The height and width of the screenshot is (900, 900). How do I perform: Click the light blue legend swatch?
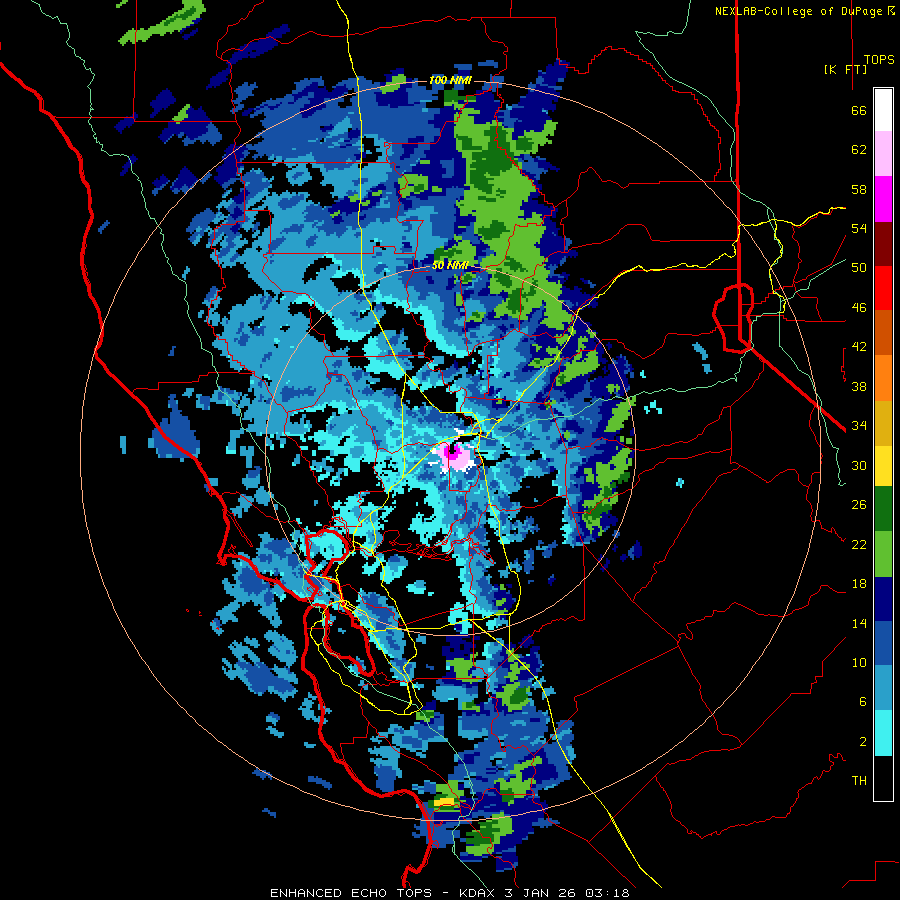coord(883,688)
